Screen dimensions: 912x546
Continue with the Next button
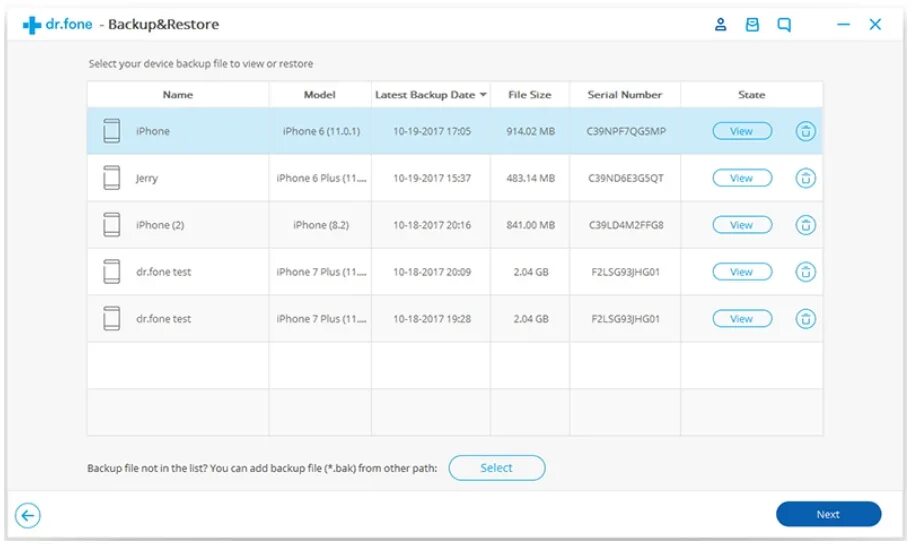[x=828, y=515]
